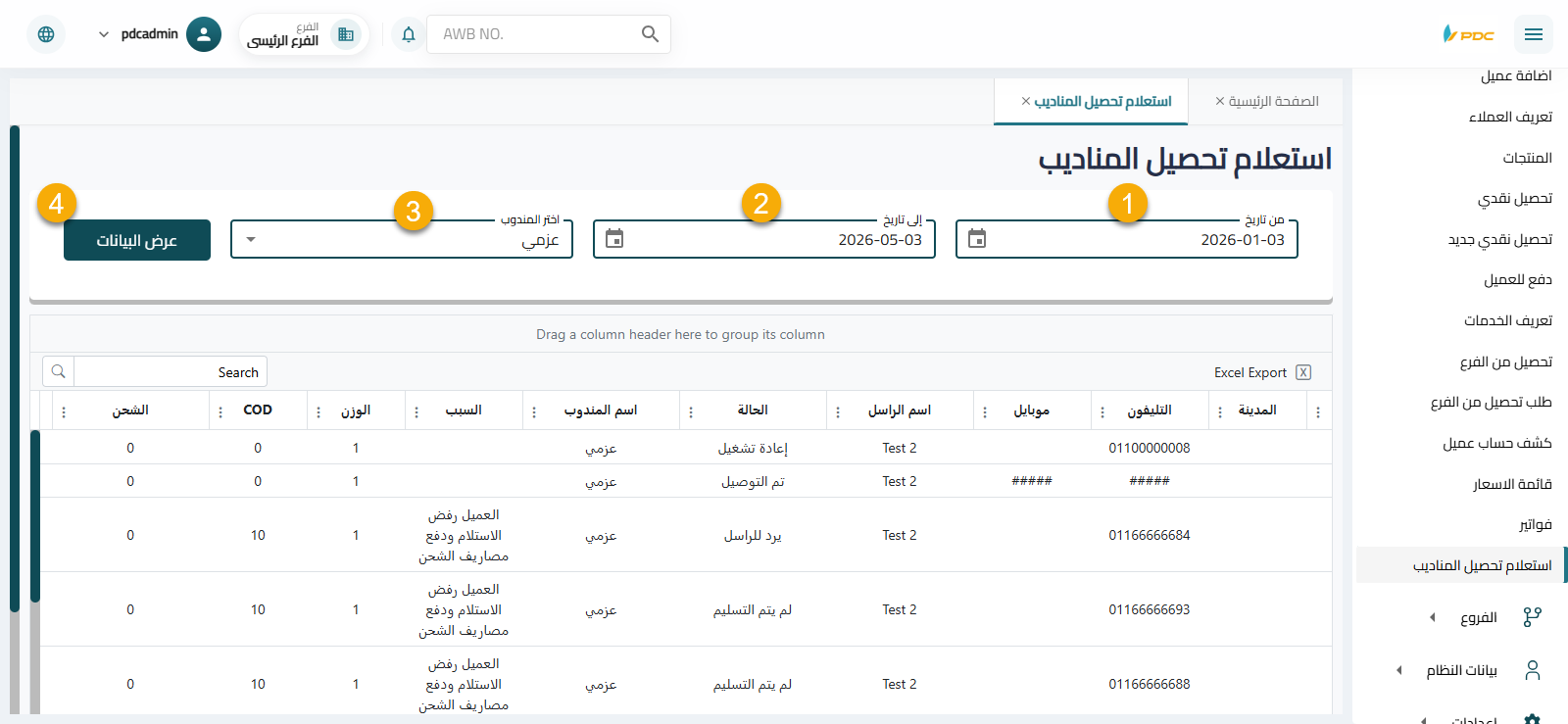This screenshot has width=1568, height=724.
Task: Open column menu for المدينة header
Action: 1220,411
